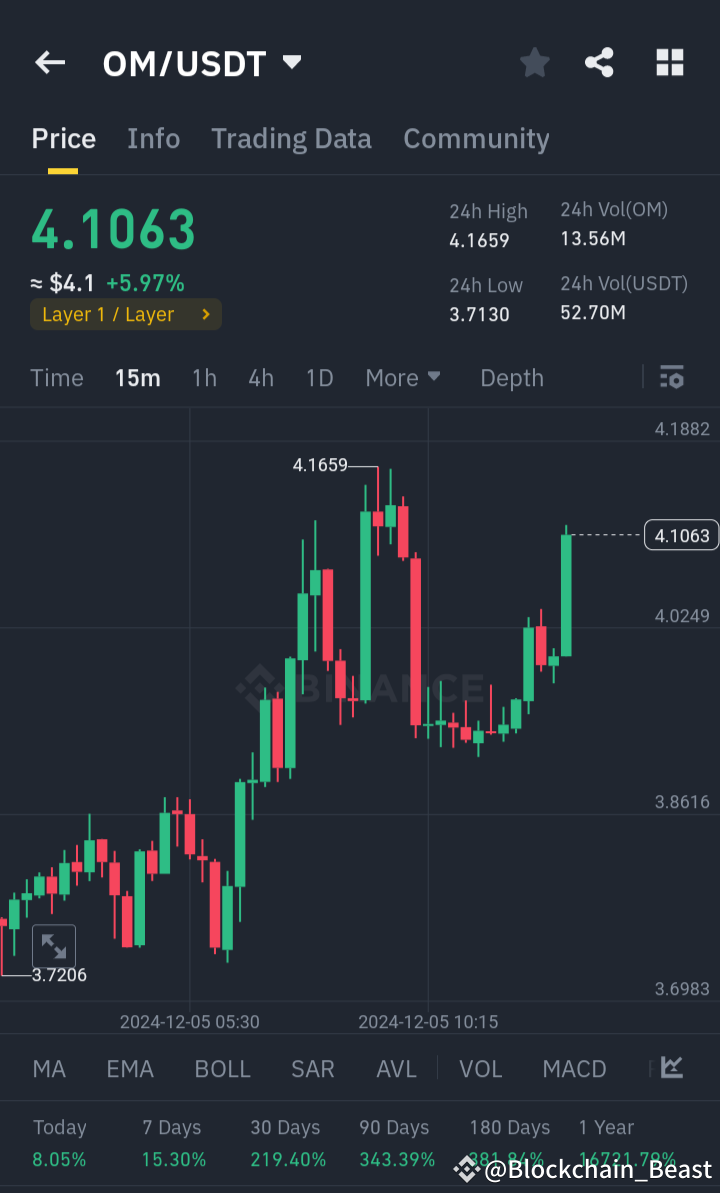Tap the 4.1063 current price label
This screenshot has width=720, height=1193.
pos(681,535)
